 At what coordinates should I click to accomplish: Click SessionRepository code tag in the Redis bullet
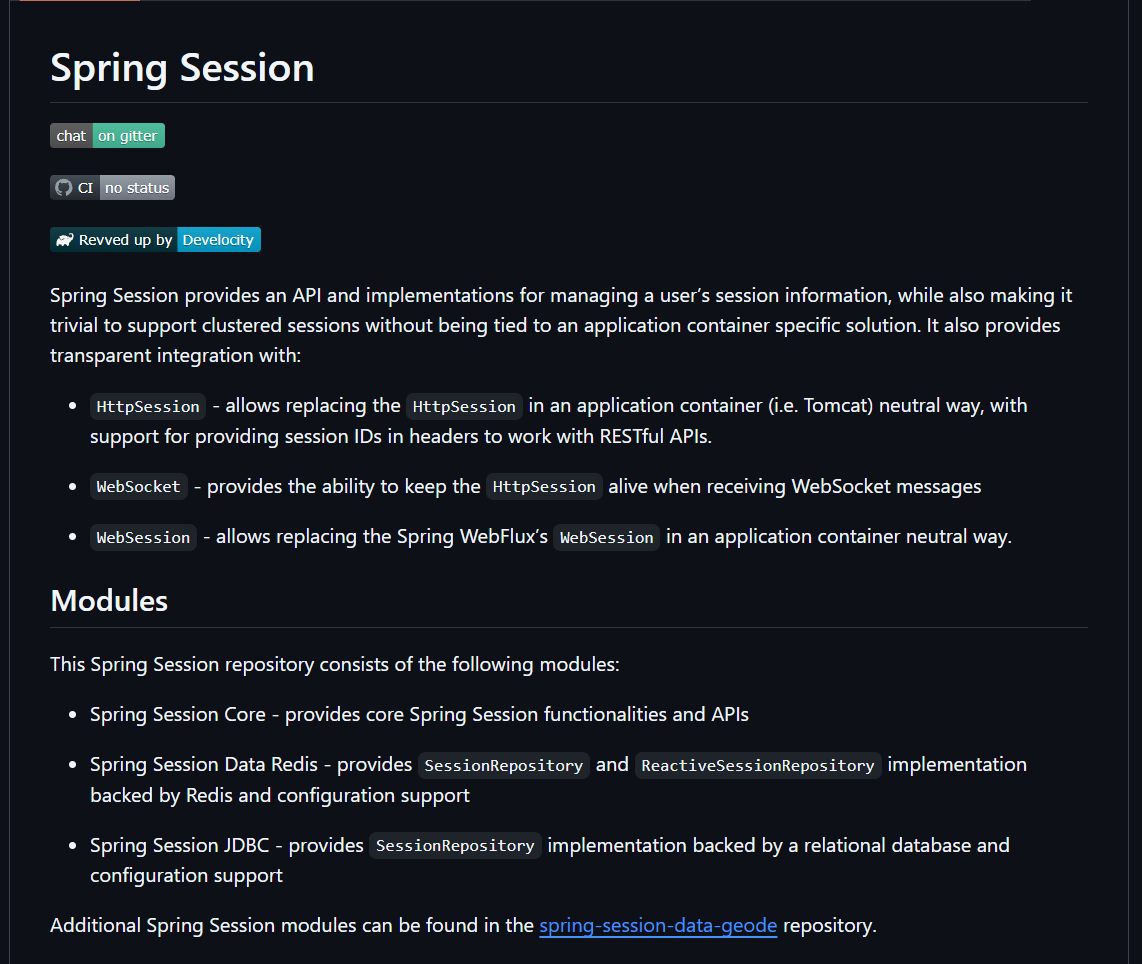(x=503, y=766)
